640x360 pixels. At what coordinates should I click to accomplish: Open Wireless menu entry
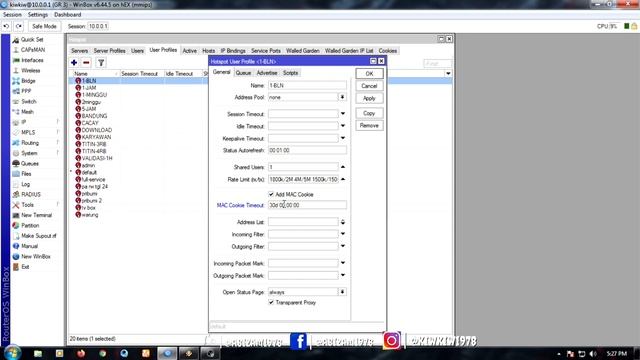(x=31, y=70)
